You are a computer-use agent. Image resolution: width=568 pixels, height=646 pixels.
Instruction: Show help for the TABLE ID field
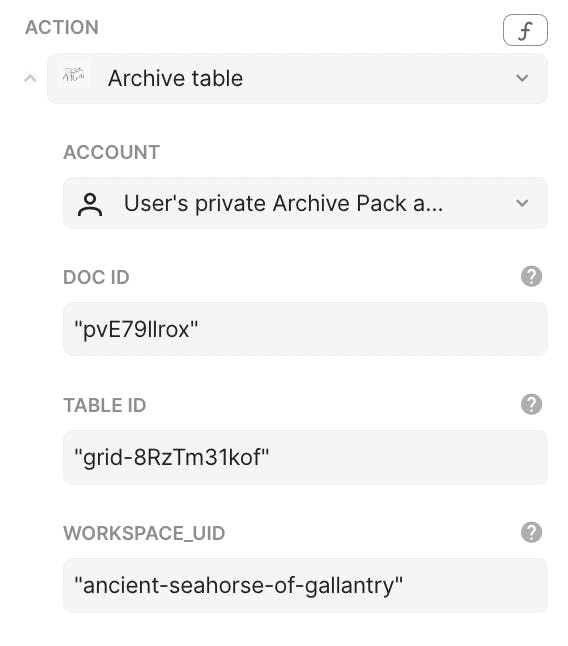coord(531,404)
